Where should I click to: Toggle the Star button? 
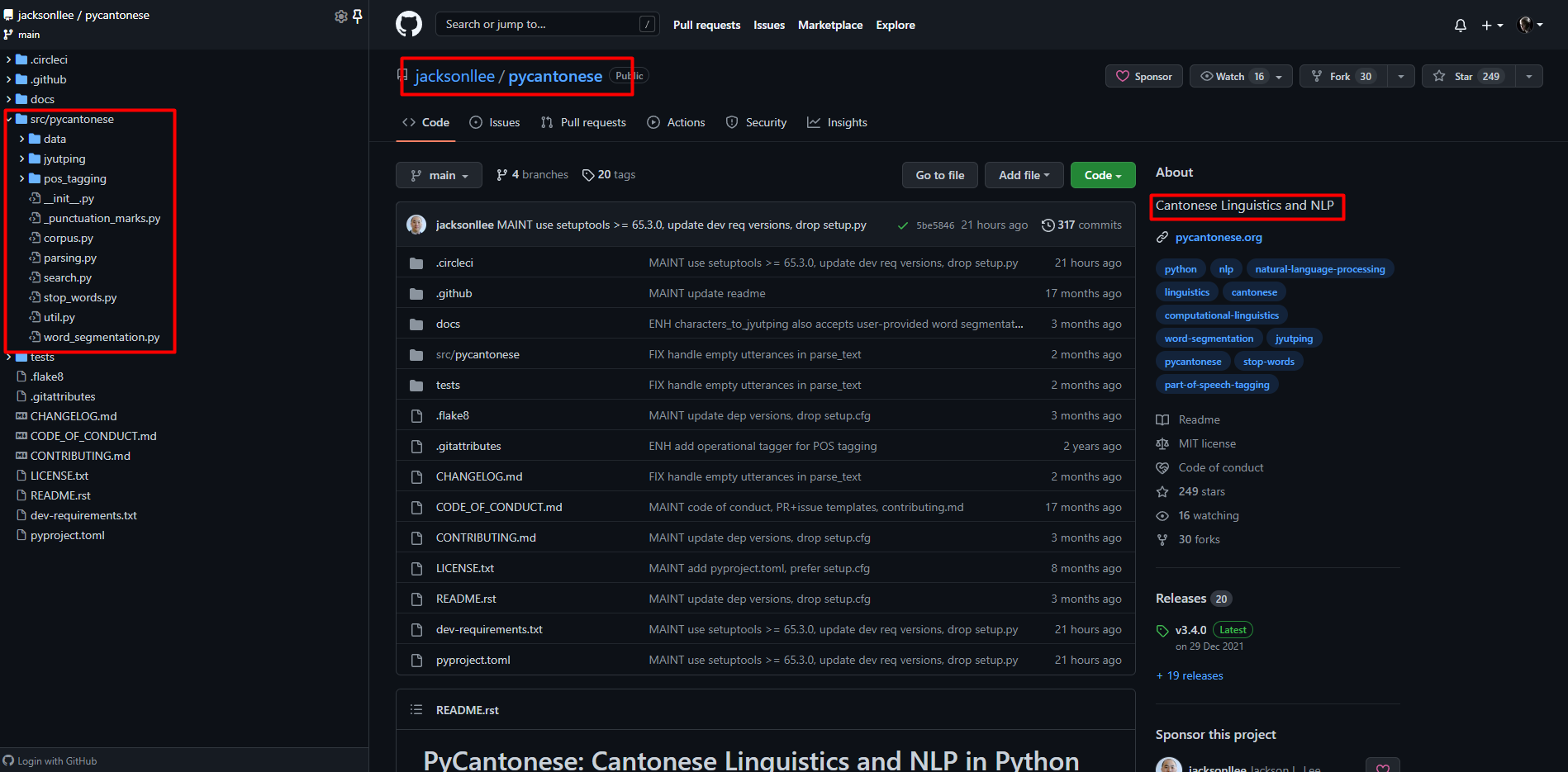click(x=1468, y=76)
